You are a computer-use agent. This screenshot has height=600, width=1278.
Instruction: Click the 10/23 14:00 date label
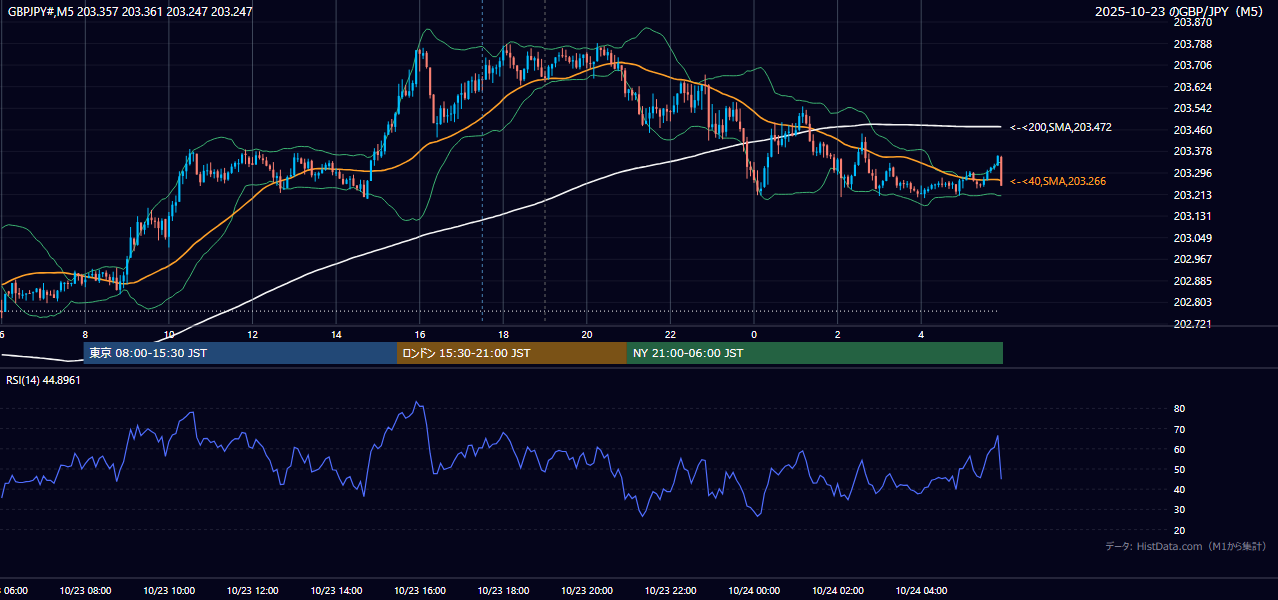(x=336, y=591)
